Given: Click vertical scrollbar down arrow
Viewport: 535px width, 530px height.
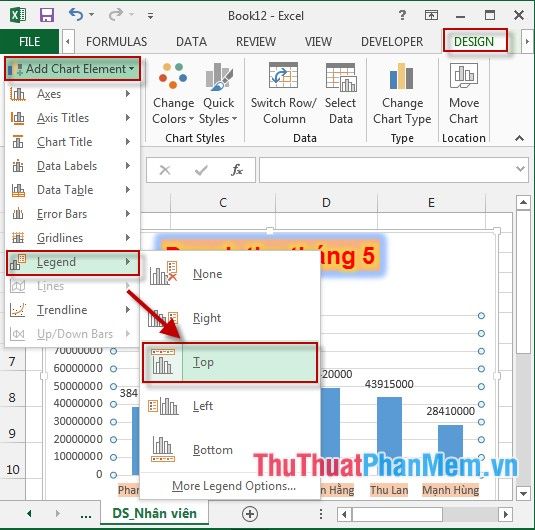Looking at the screenshot, I should point(523,493).
